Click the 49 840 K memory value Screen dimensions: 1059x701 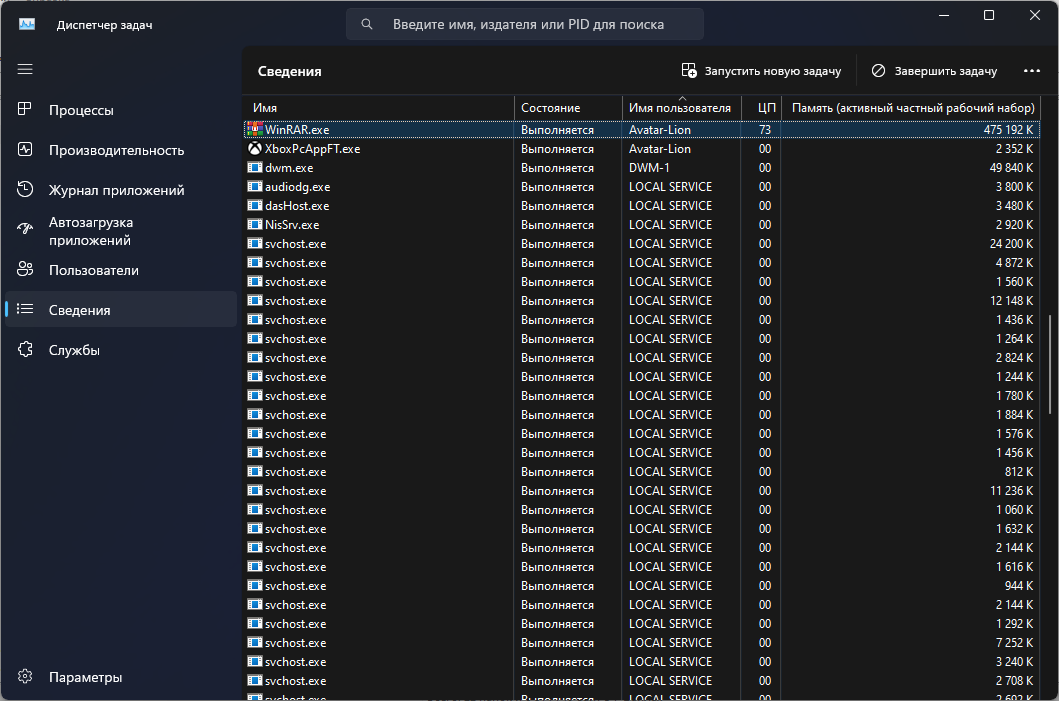(x=1011, y=167)
